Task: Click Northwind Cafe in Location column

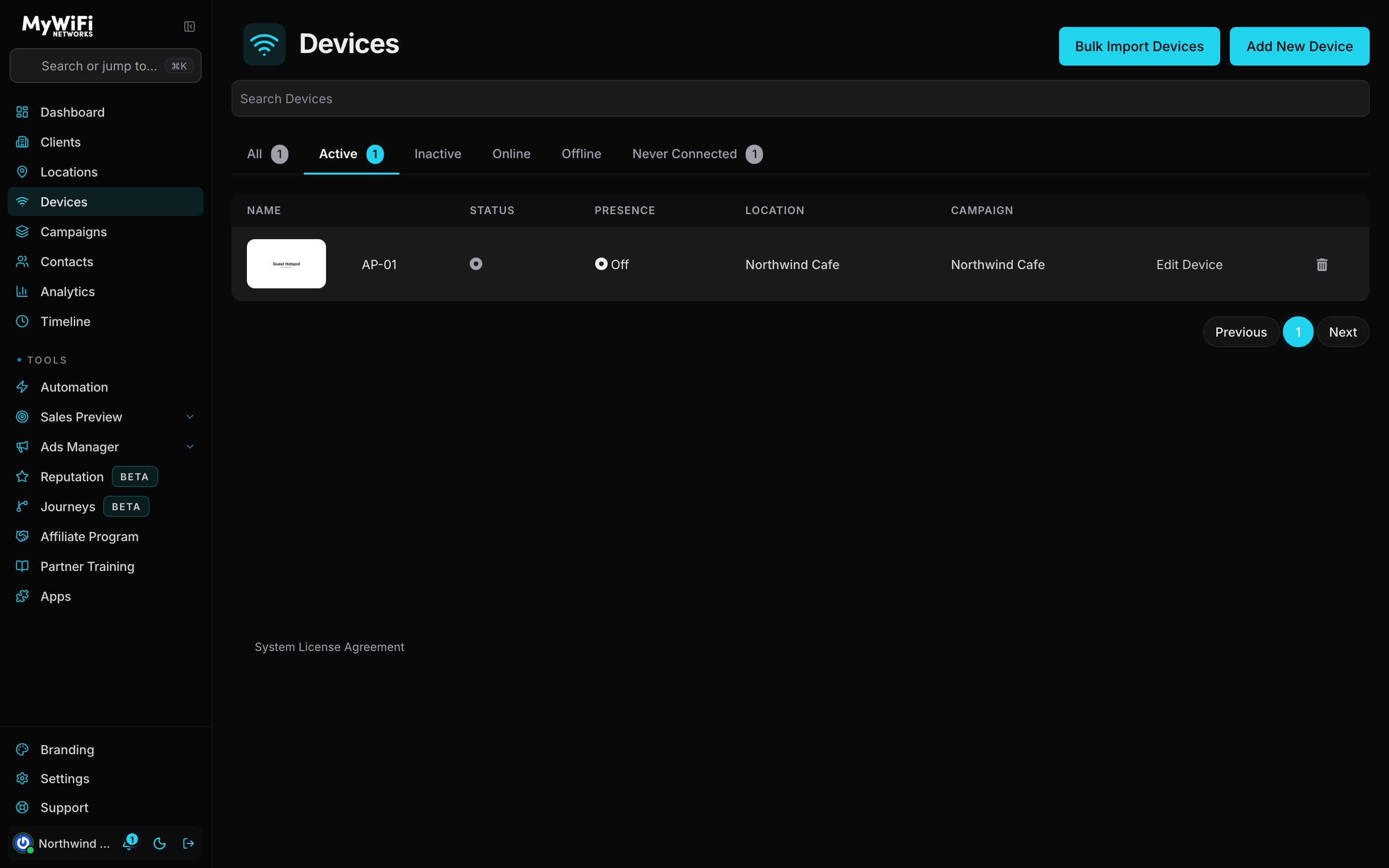Action: pos(792,265)
